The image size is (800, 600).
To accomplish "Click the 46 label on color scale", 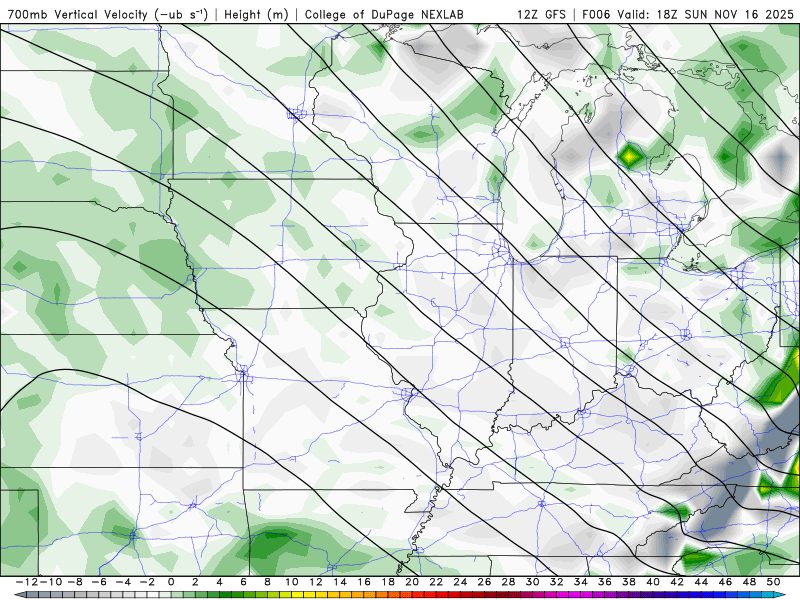I will [725, 582].
